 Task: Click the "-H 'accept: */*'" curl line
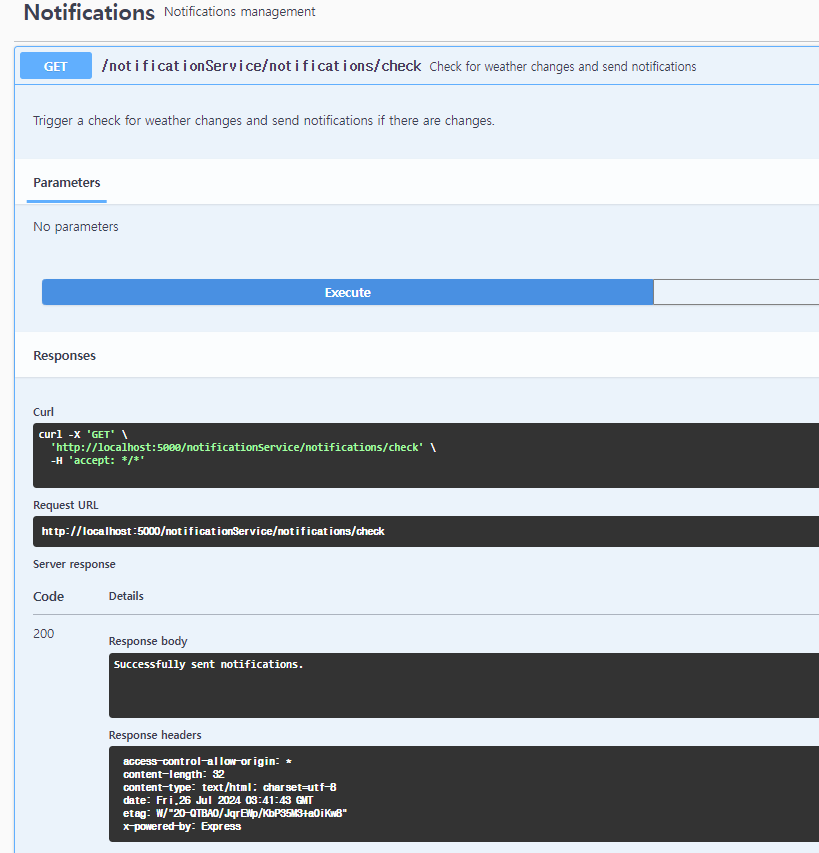(97, 460)
